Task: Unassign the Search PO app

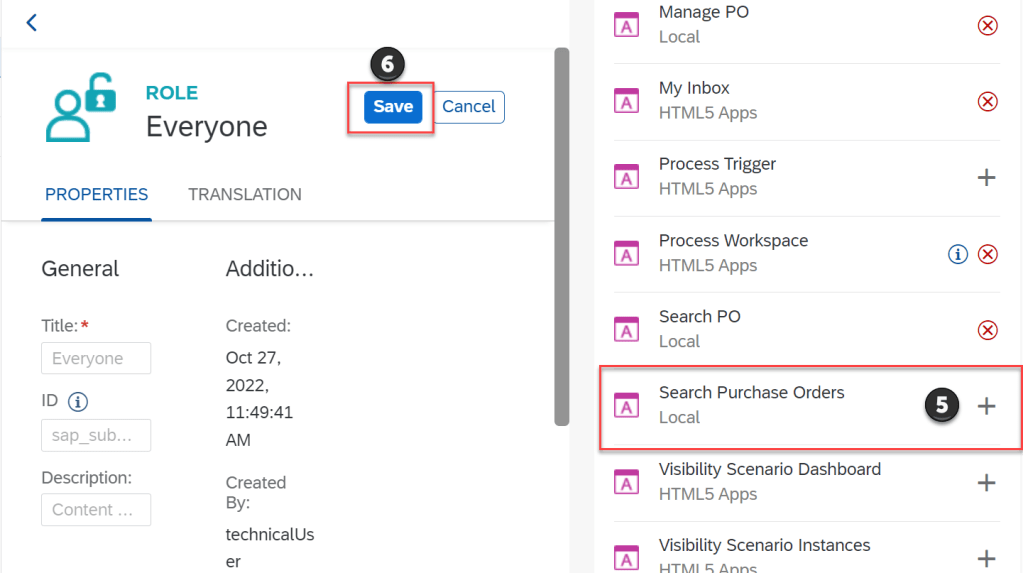Action: click(987, 330)
